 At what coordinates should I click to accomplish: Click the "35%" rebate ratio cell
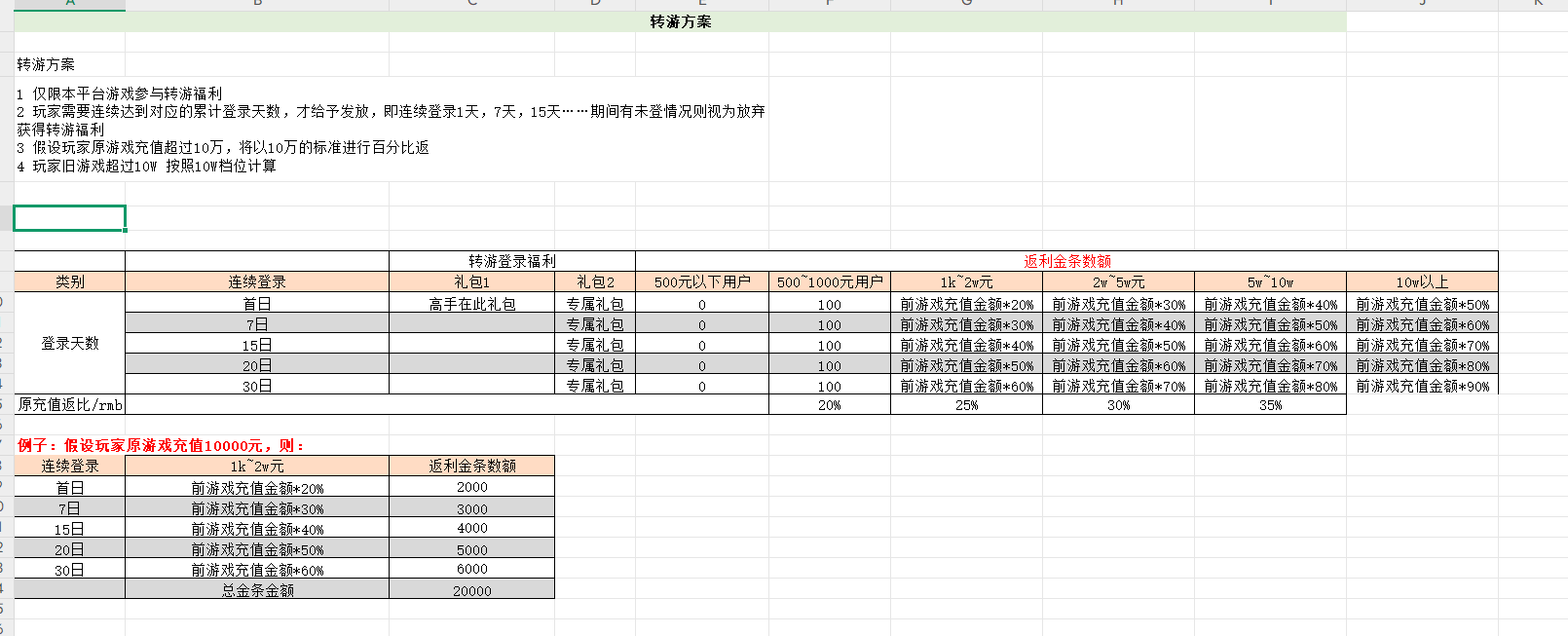click(1270, 405)
